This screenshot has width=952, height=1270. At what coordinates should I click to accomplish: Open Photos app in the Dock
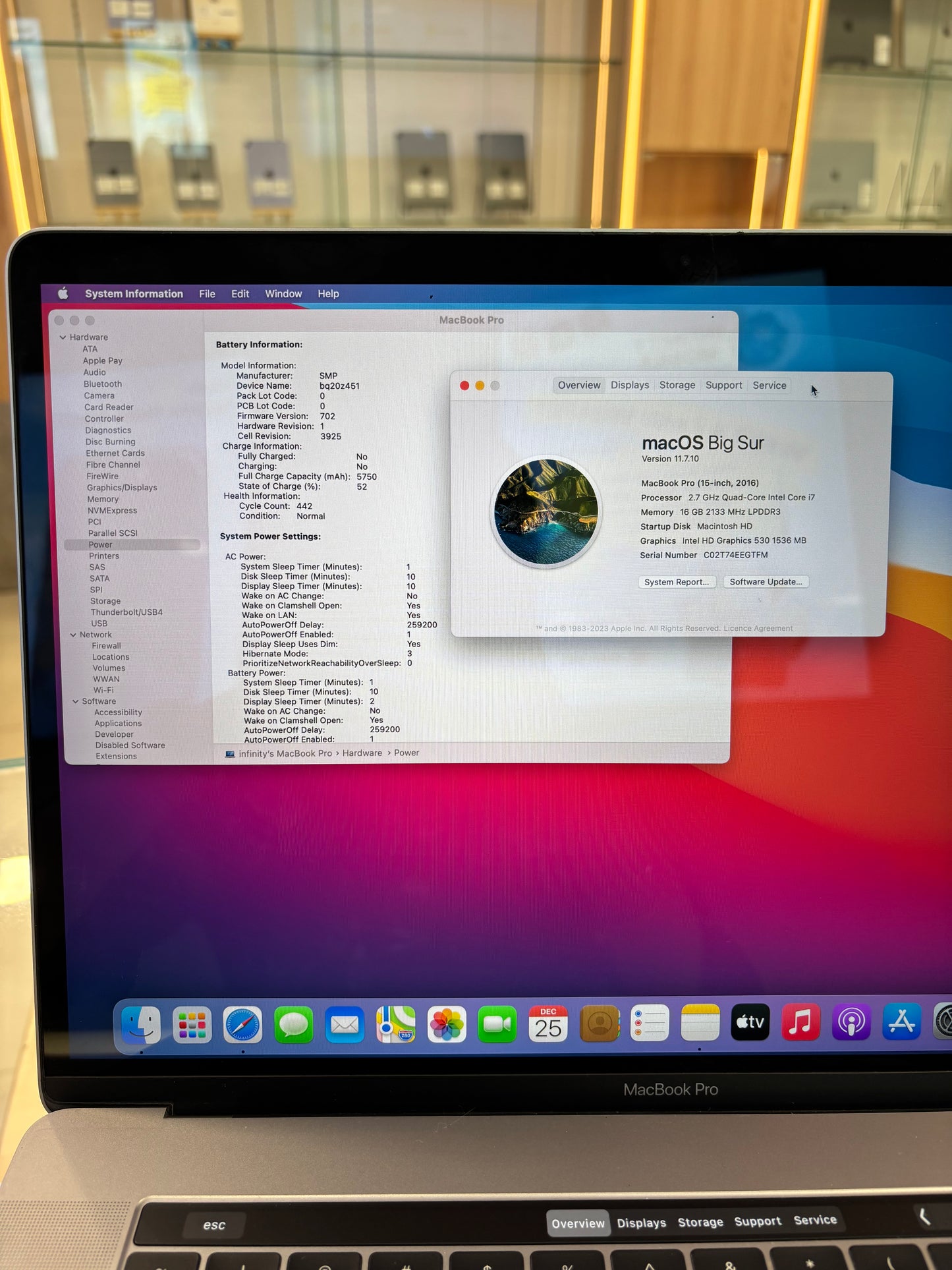[x=447, y=1024]
